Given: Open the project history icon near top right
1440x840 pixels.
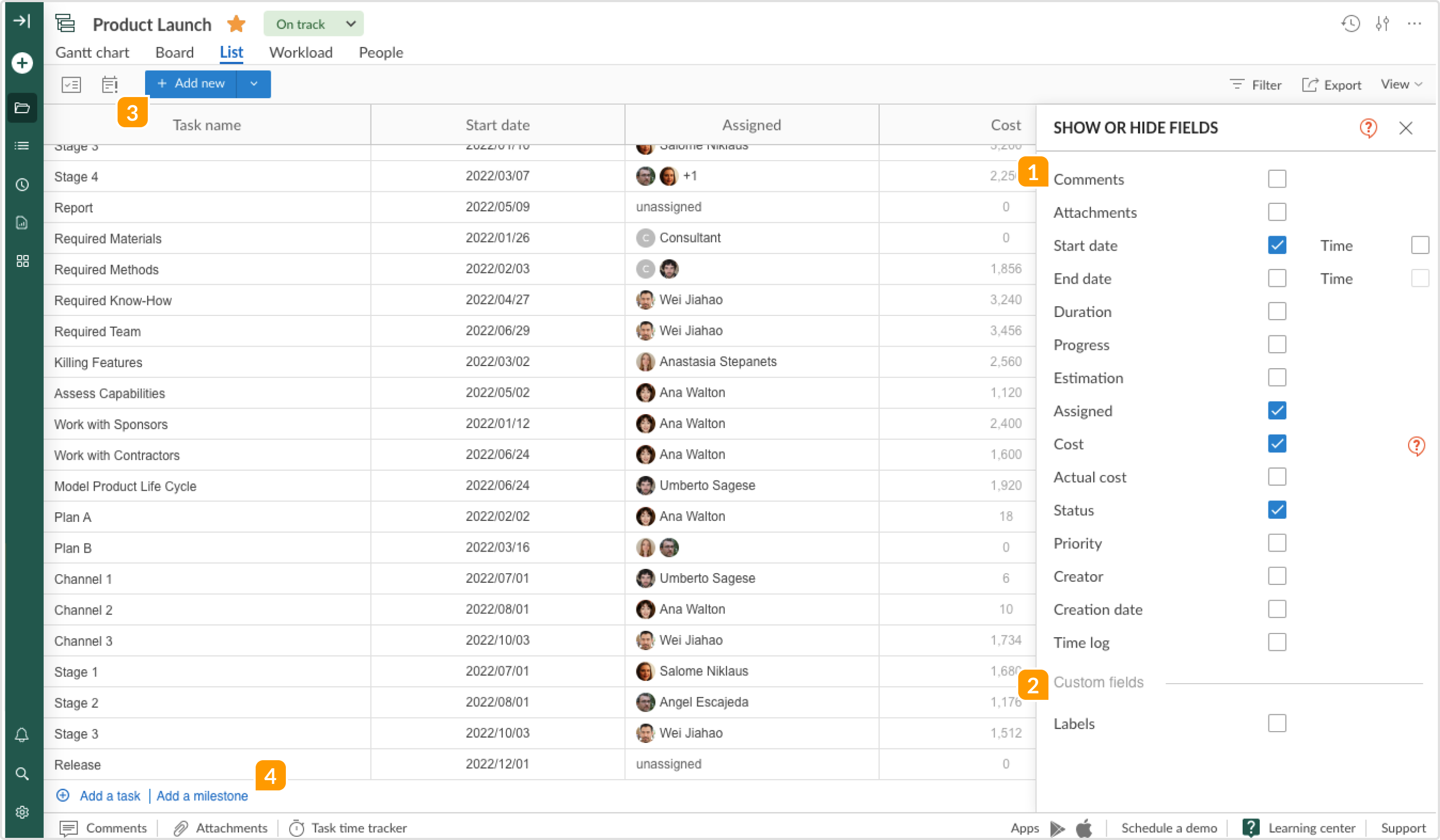Looking at the screenshot, I should pos(1350,23).
